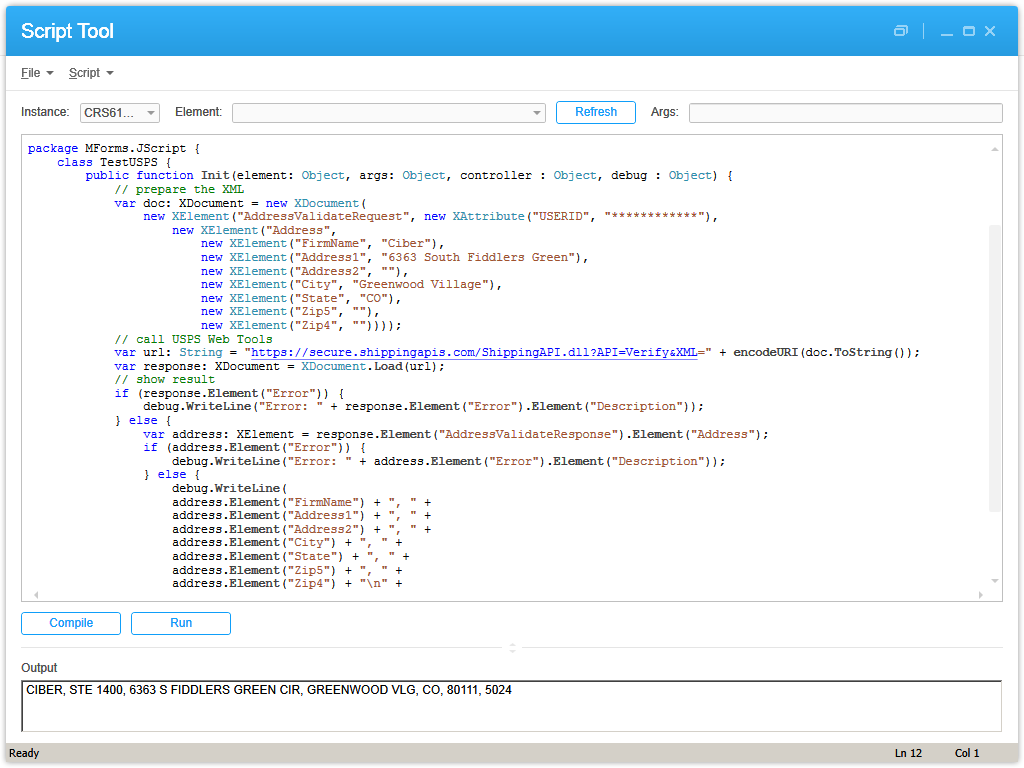This screenshot has height=768, width=1024.
Task: Click inside the Output text box
Action: pos(511,706)
